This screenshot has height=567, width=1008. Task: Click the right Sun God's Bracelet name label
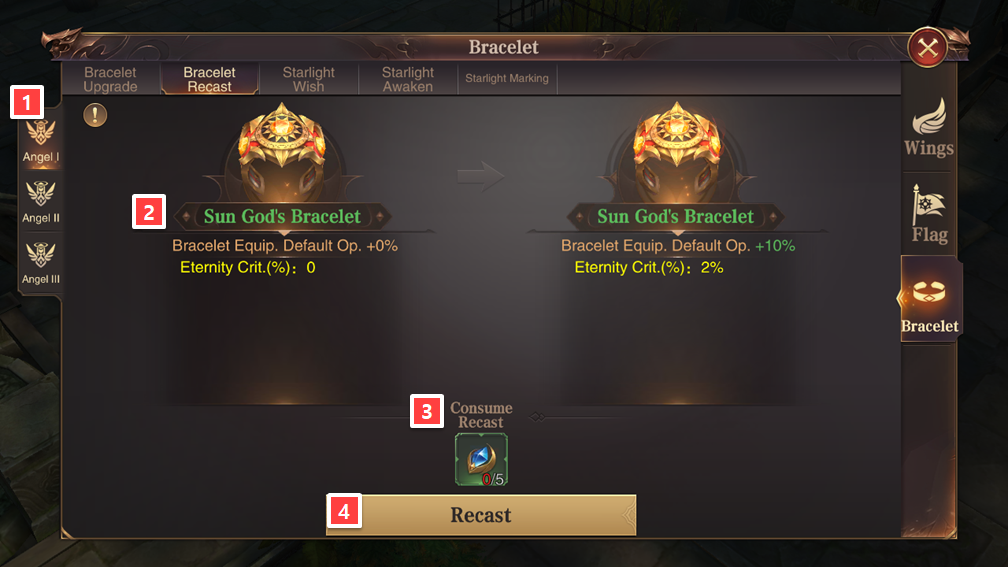tap(676, 216)
